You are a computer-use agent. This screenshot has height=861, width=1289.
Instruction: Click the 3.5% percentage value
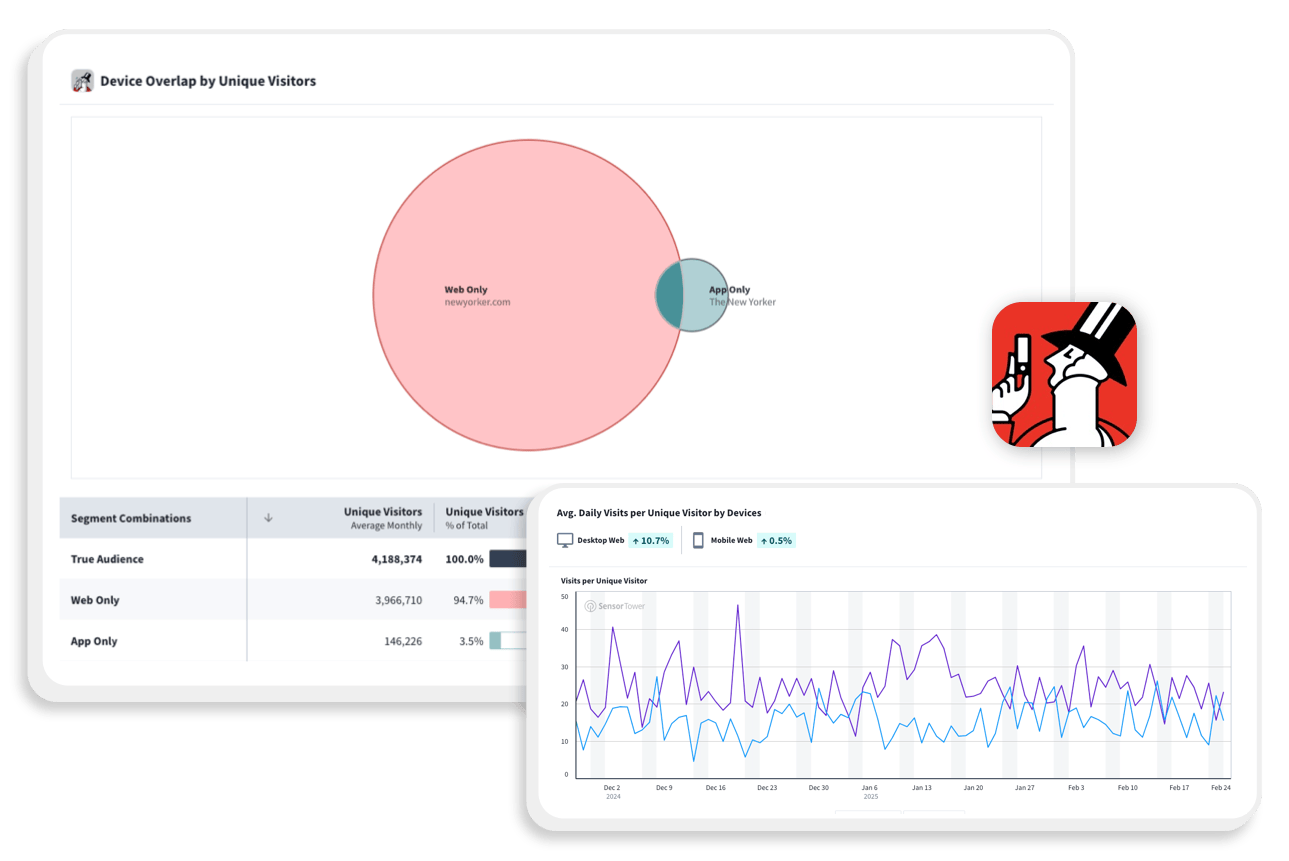472,641
